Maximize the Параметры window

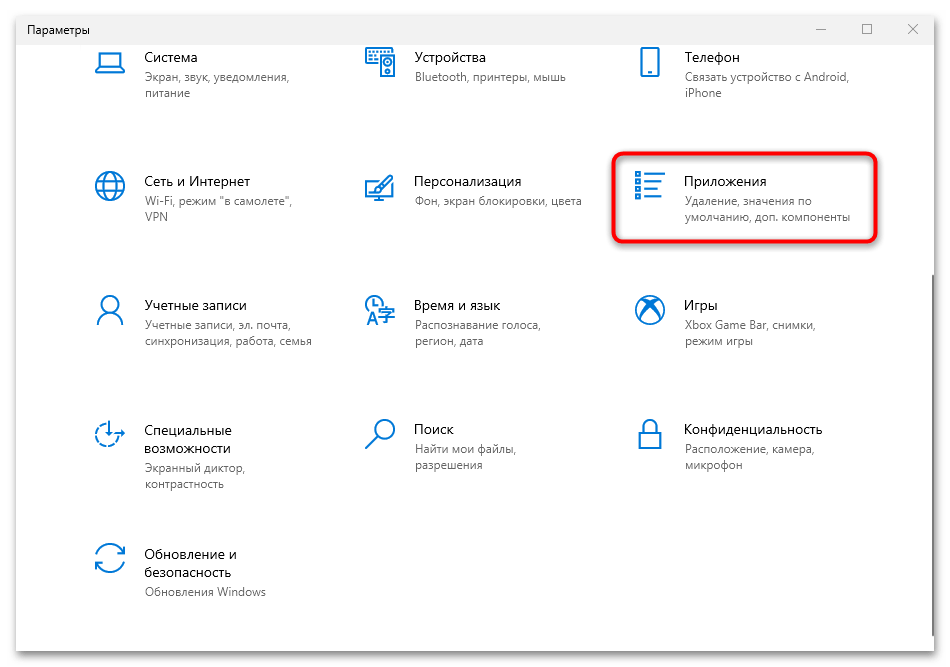coord(867,29)
